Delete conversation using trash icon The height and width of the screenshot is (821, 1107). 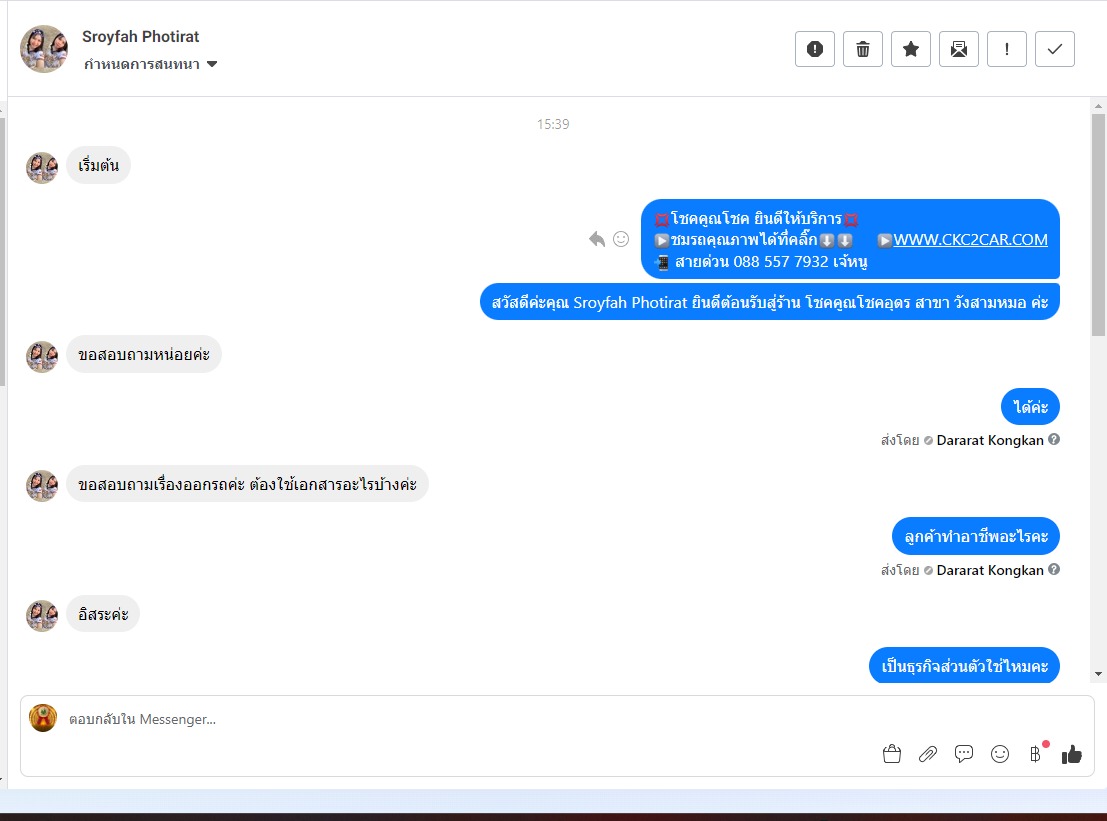pyautogui.click(x=862, y=49)
